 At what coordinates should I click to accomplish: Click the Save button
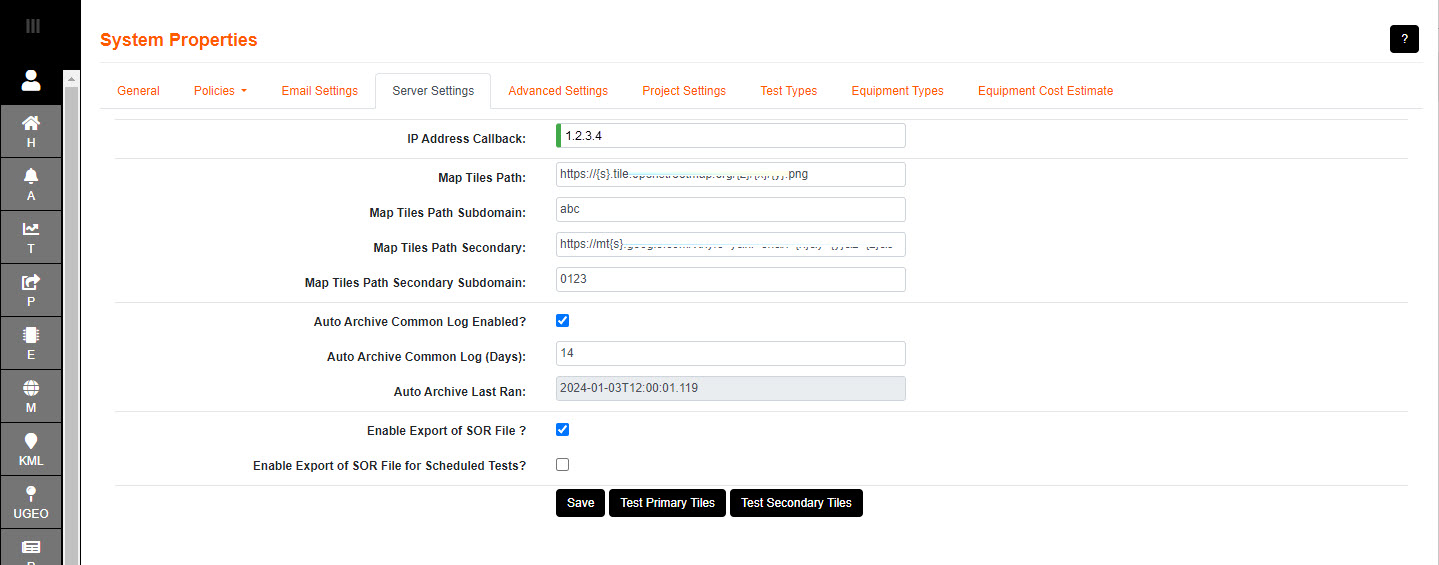[x=580, y=503]
